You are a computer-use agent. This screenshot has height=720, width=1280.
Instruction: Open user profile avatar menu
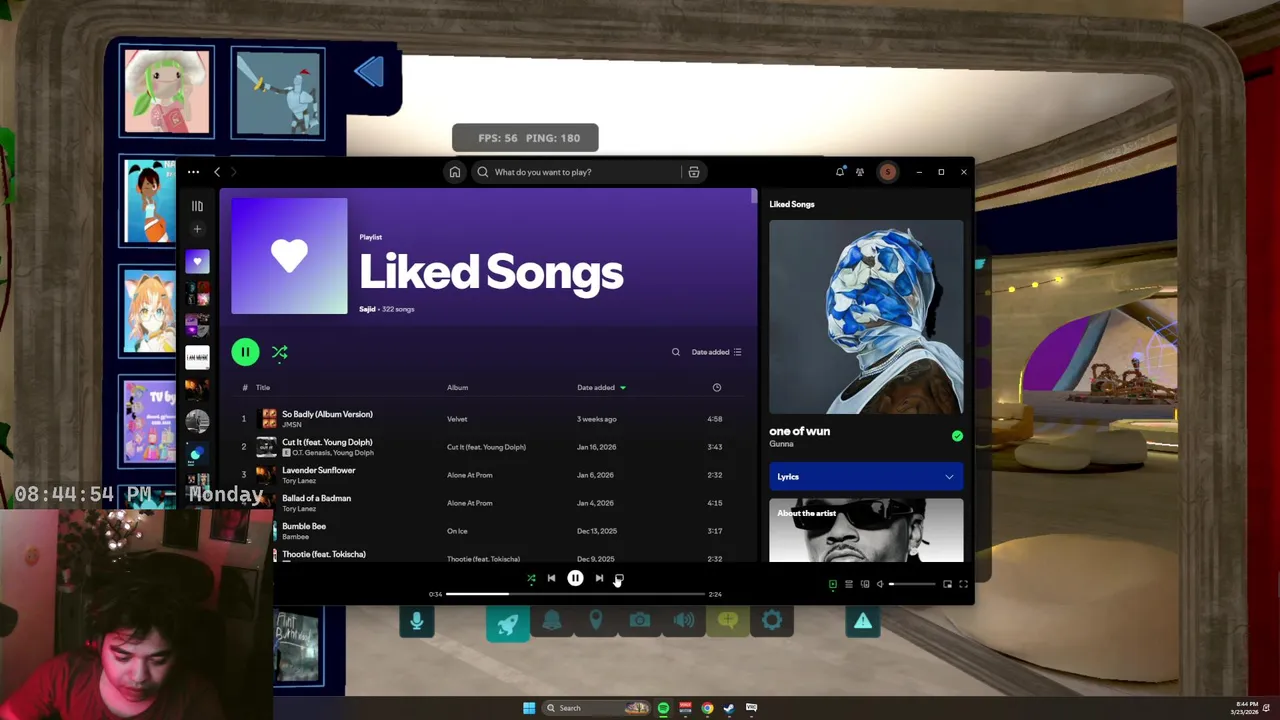(x=887, y=172)
